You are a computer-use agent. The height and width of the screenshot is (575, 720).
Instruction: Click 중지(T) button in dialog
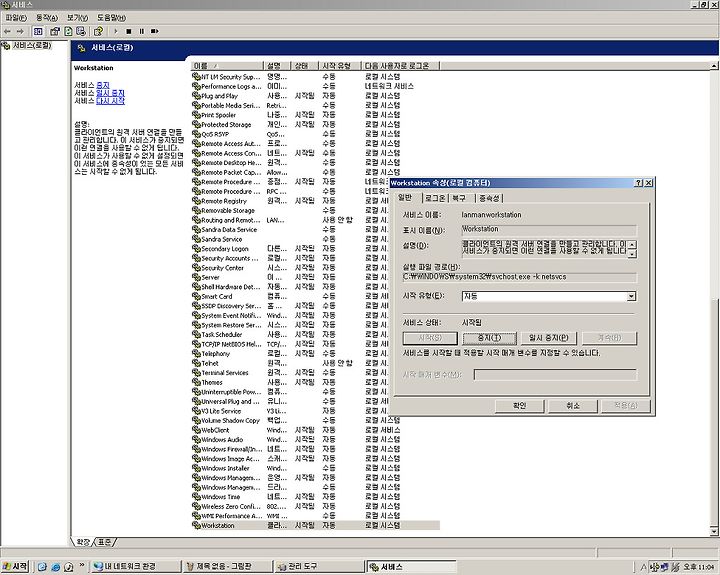click(489, 338)
